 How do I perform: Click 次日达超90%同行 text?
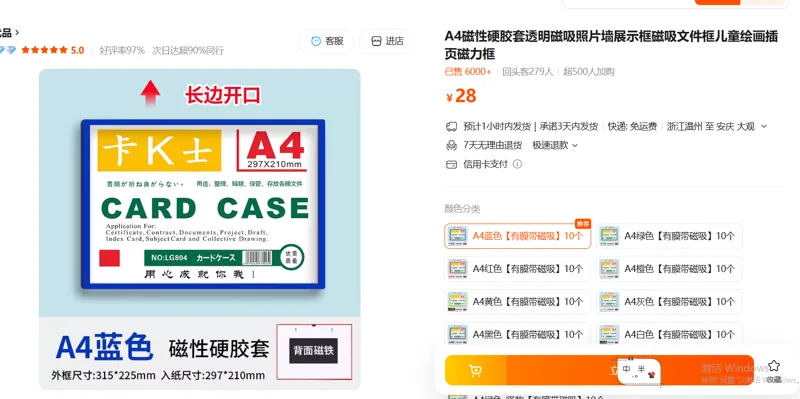click(188, 51)
